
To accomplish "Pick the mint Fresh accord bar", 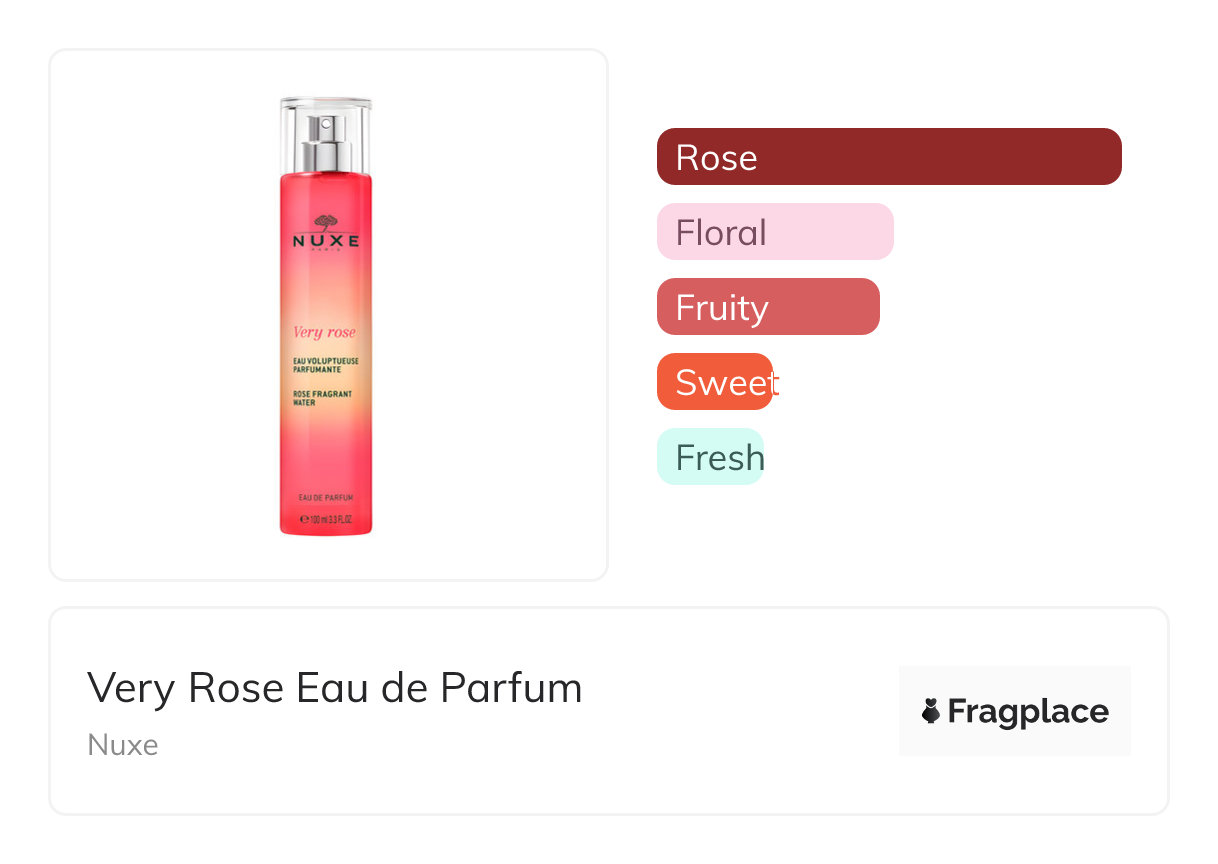I will click(710, 457).
